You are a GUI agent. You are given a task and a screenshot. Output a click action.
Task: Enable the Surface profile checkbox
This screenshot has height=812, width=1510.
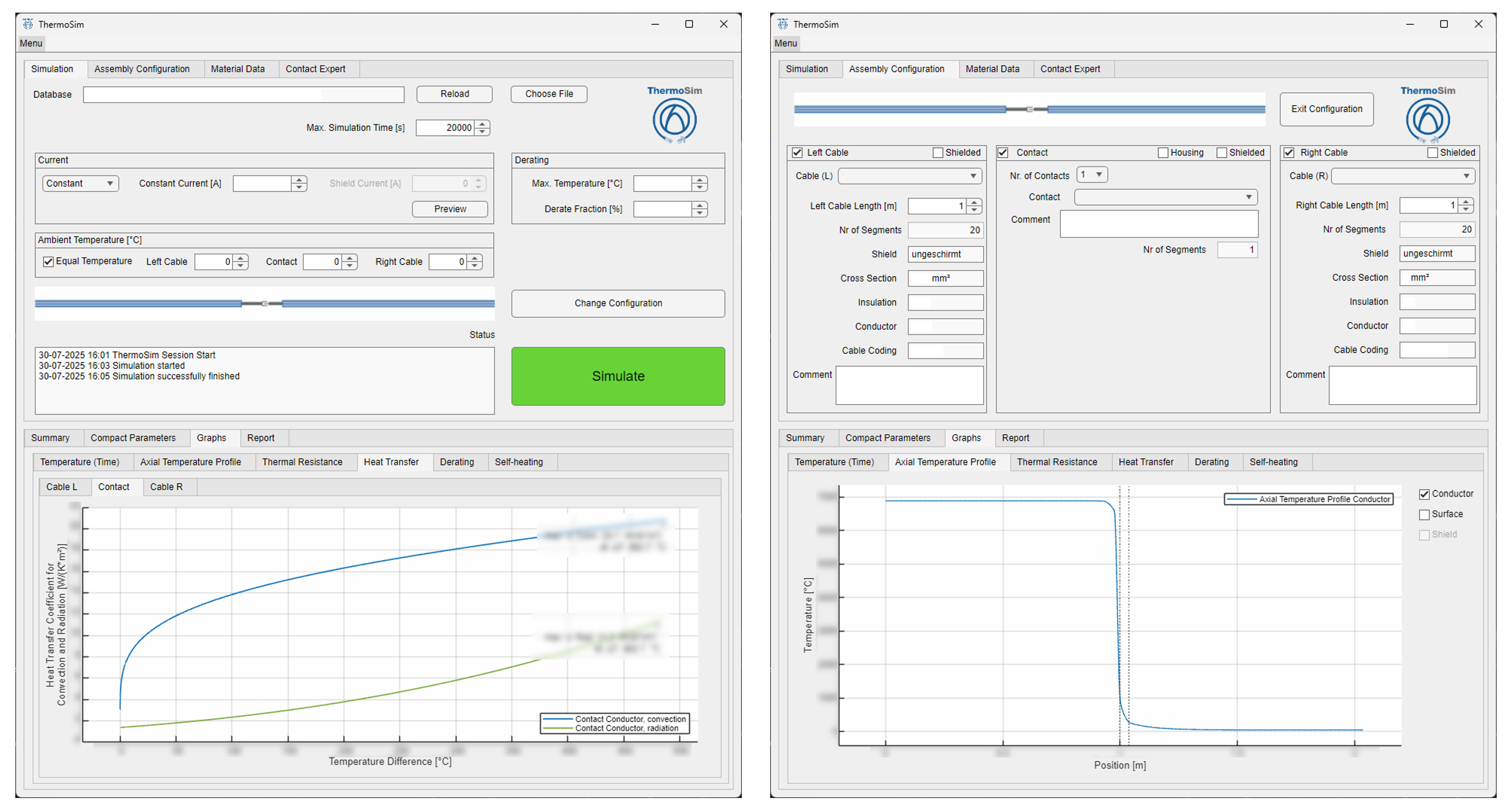1425,515
